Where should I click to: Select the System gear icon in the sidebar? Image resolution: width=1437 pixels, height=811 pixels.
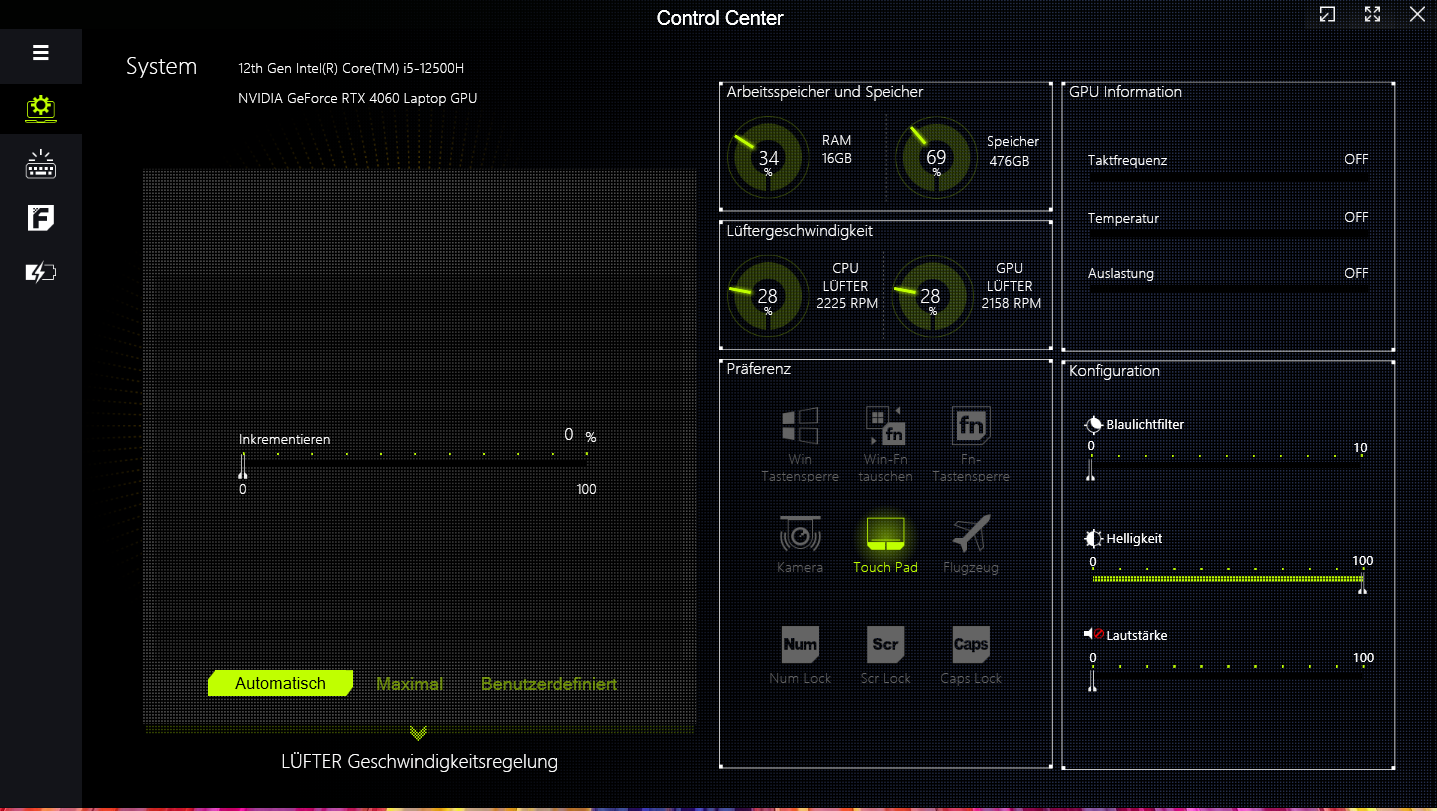pos(41,108)
